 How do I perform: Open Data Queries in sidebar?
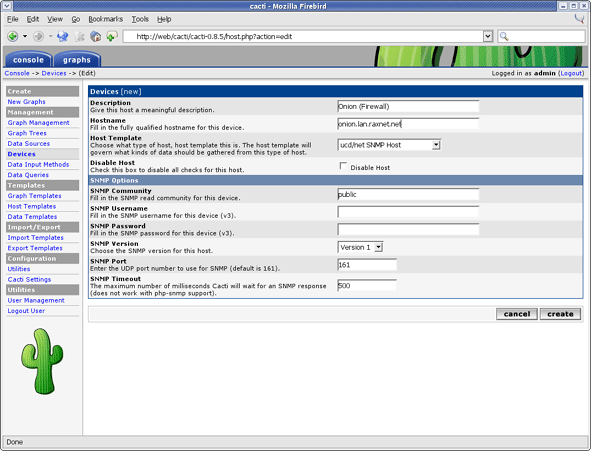point(28,175)
